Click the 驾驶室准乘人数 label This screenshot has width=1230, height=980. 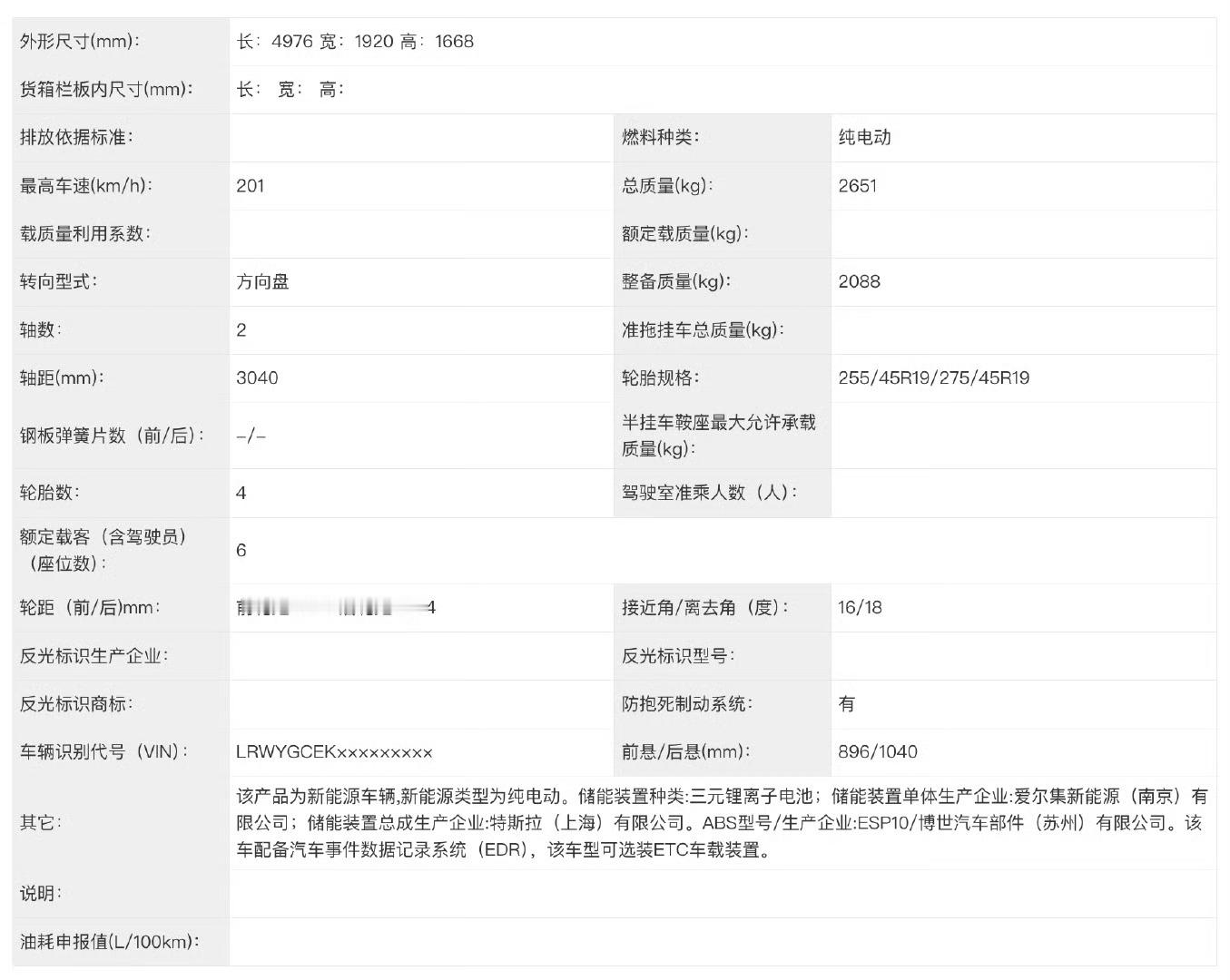click(x=710, y=494)
